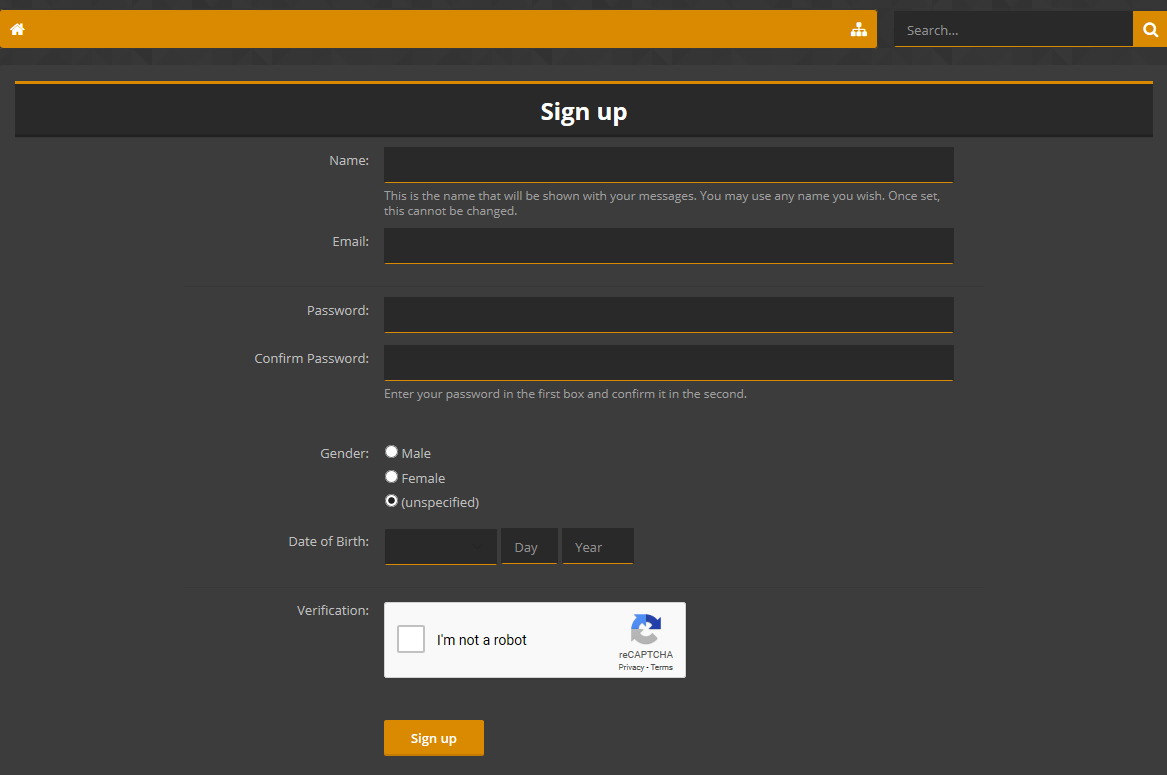This screenshot has width=1167, height=775.
Task: Click the home icon in top bar
Action: pos(17,30)
